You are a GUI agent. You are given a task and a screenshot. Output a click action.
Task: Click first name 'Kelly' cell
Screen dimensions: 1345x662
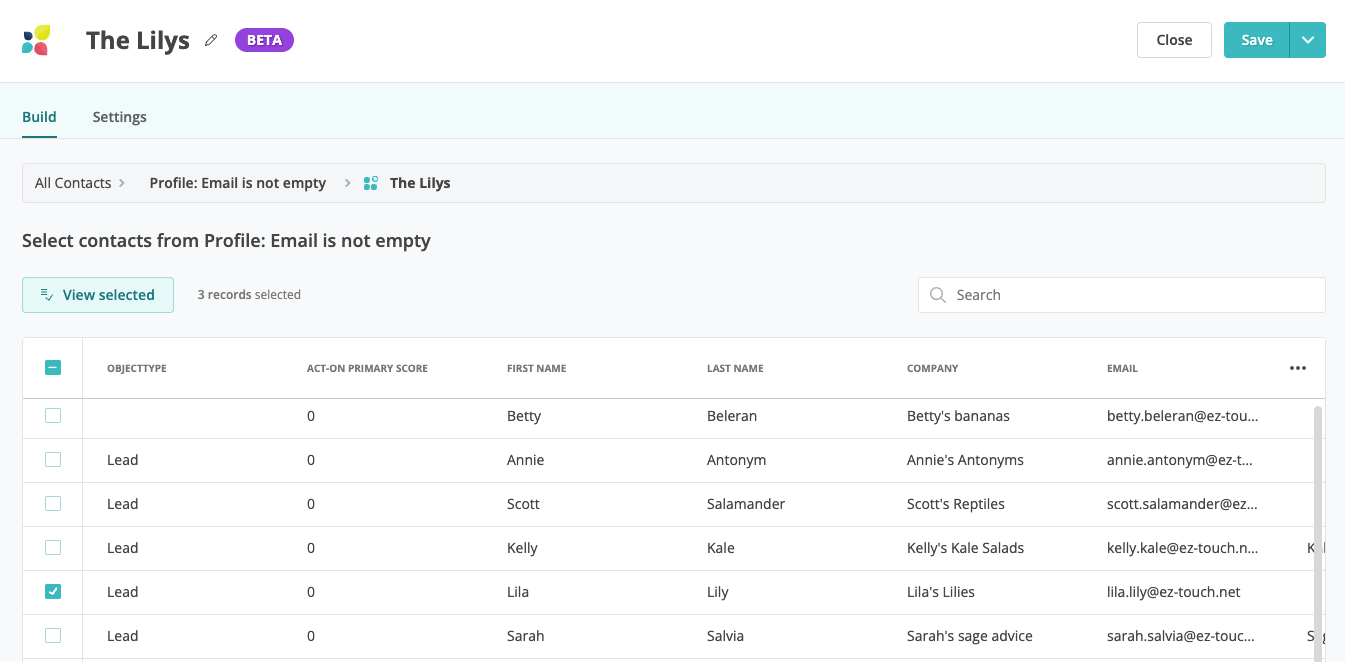[522, 548]
